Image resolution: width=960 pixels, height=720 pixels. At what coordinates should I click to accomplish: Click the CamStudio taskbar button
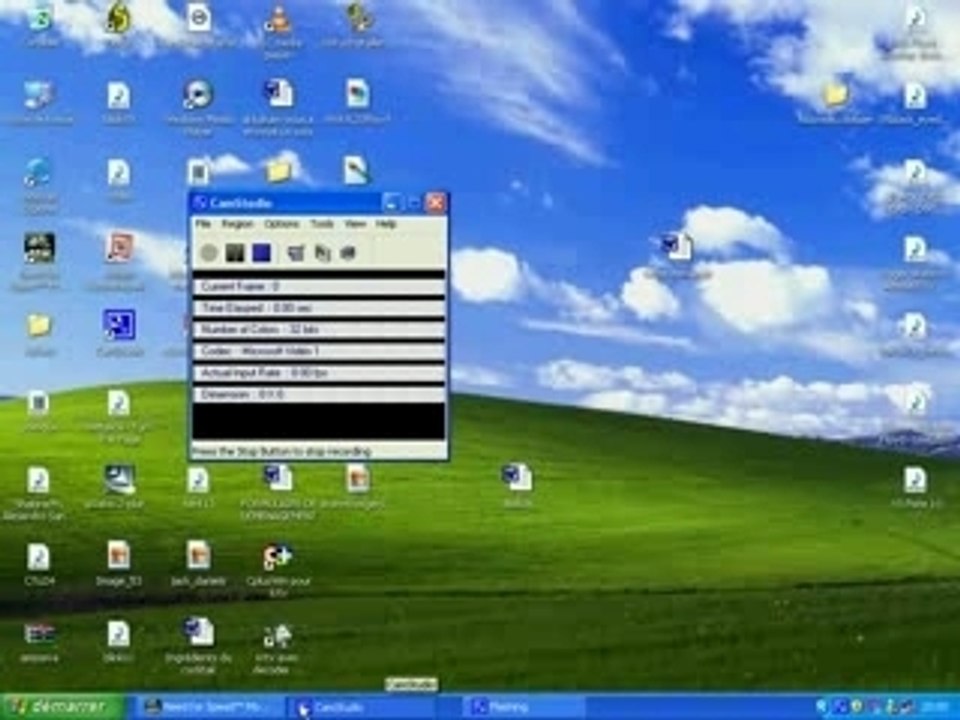pyautogui.click(x=361, y=707)
